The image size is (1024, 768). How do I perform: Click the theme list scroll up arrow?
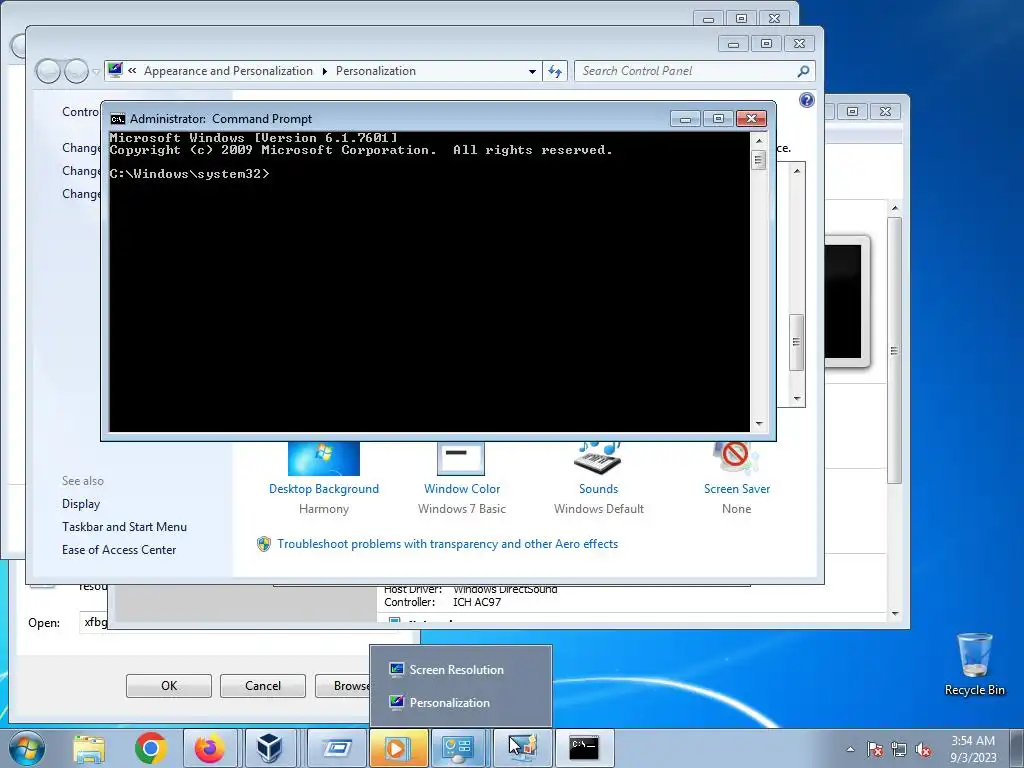[x=797, y=171]
